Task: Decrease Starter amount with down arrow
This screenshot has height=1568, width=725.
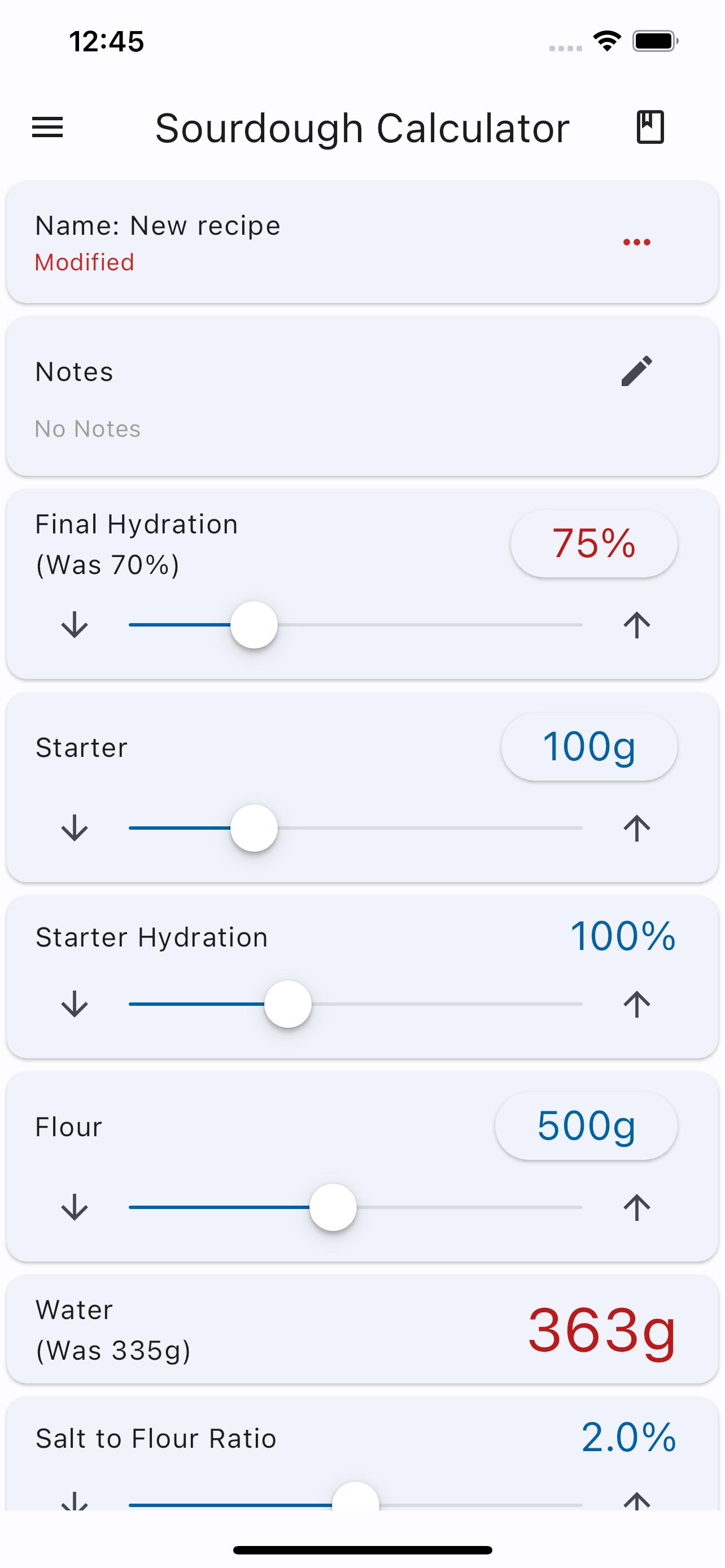Action: coord(75,829)
